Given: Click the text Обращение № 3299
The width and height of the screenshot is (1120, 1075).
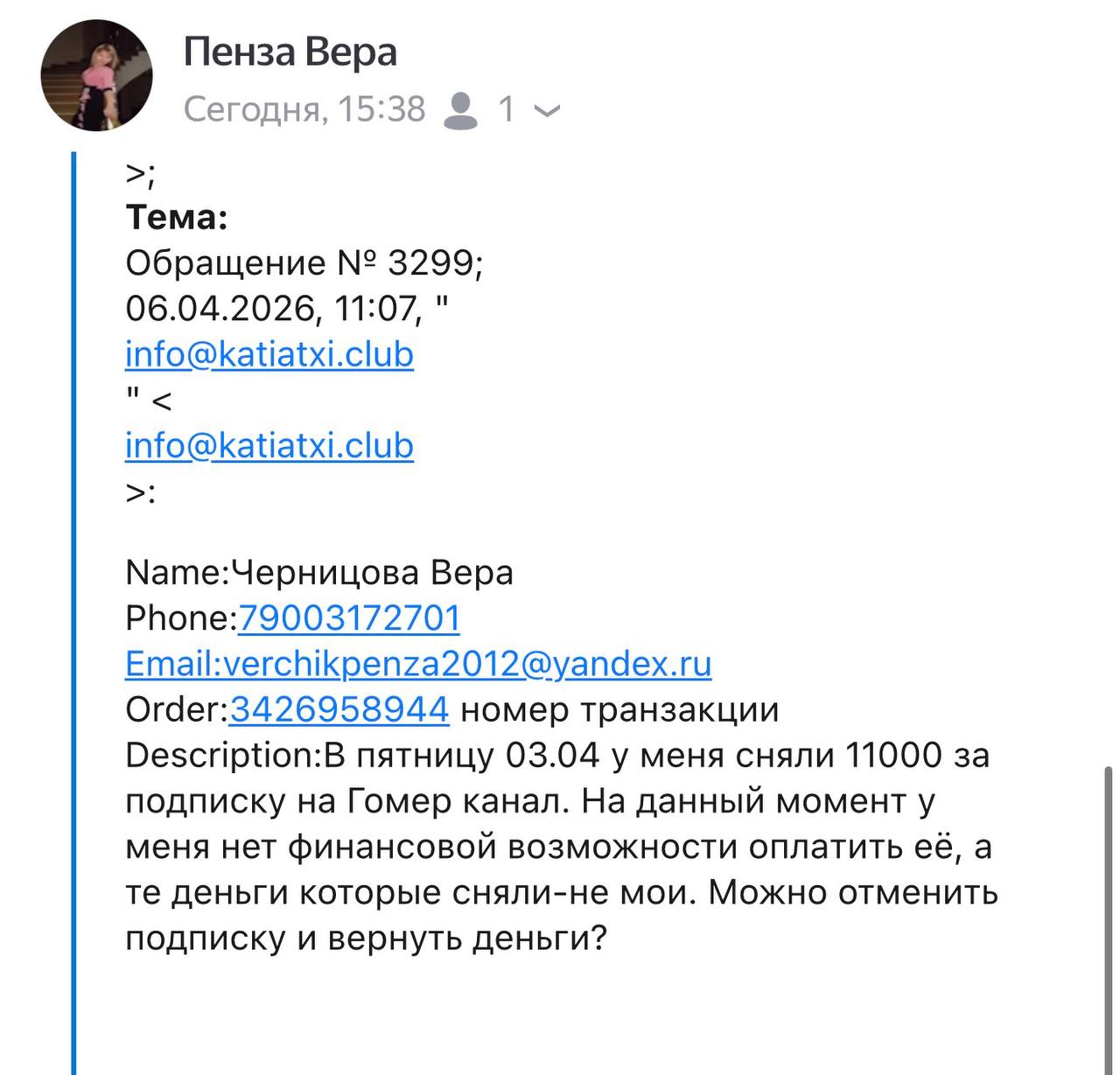Looking at the screenshot, I should pos(302,262).
